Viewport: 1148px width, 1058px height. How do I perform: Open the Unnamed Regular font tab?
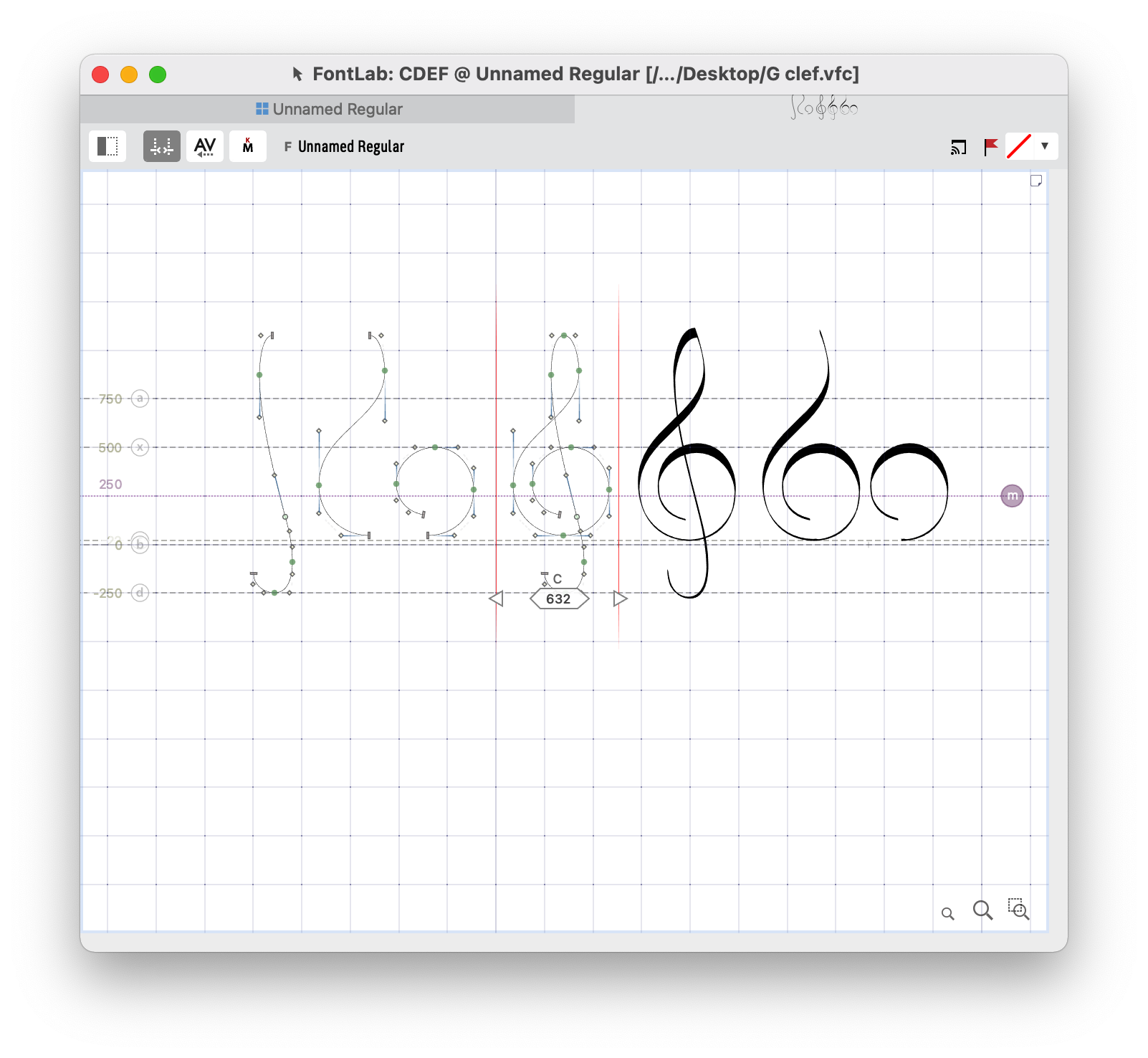coord(328,109)
